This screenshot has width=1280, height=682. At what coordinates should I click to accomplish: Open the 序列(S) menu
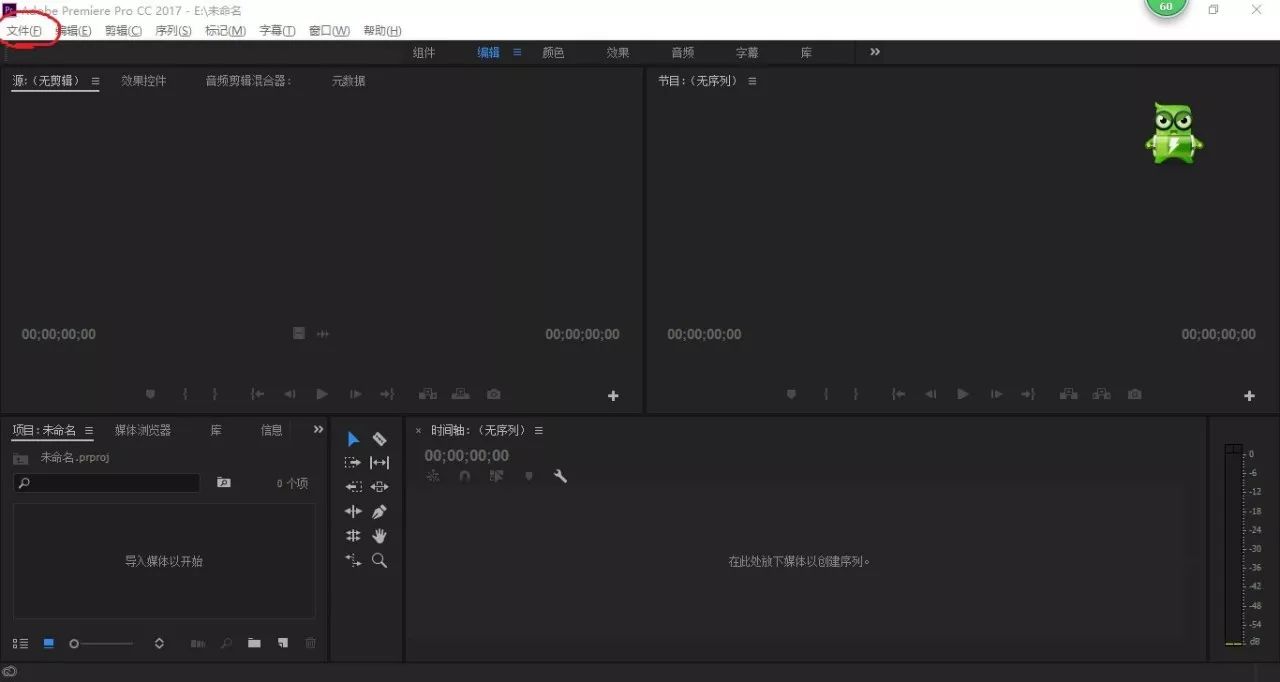173,31
